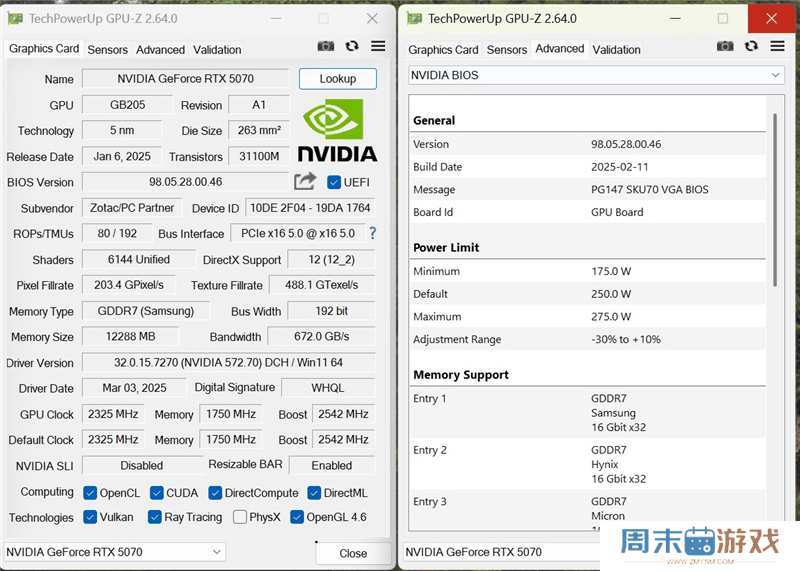Open GPU selector dropdown in right window

[500, 552]
